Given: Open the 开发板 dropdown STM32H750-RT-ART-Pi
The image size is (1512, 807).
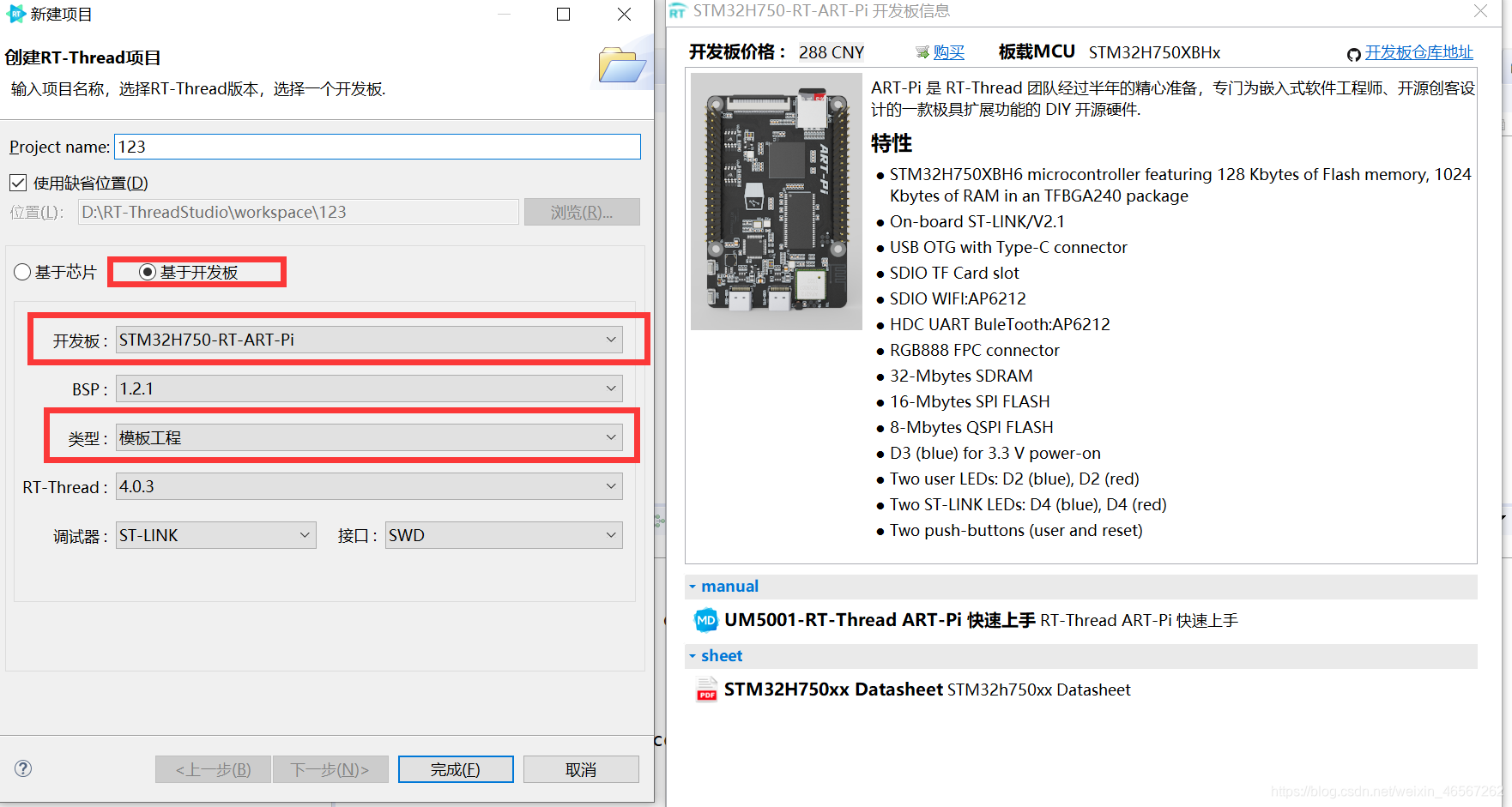Looking at the screenshot, I should pyautogui.click(x=369, y=340).
